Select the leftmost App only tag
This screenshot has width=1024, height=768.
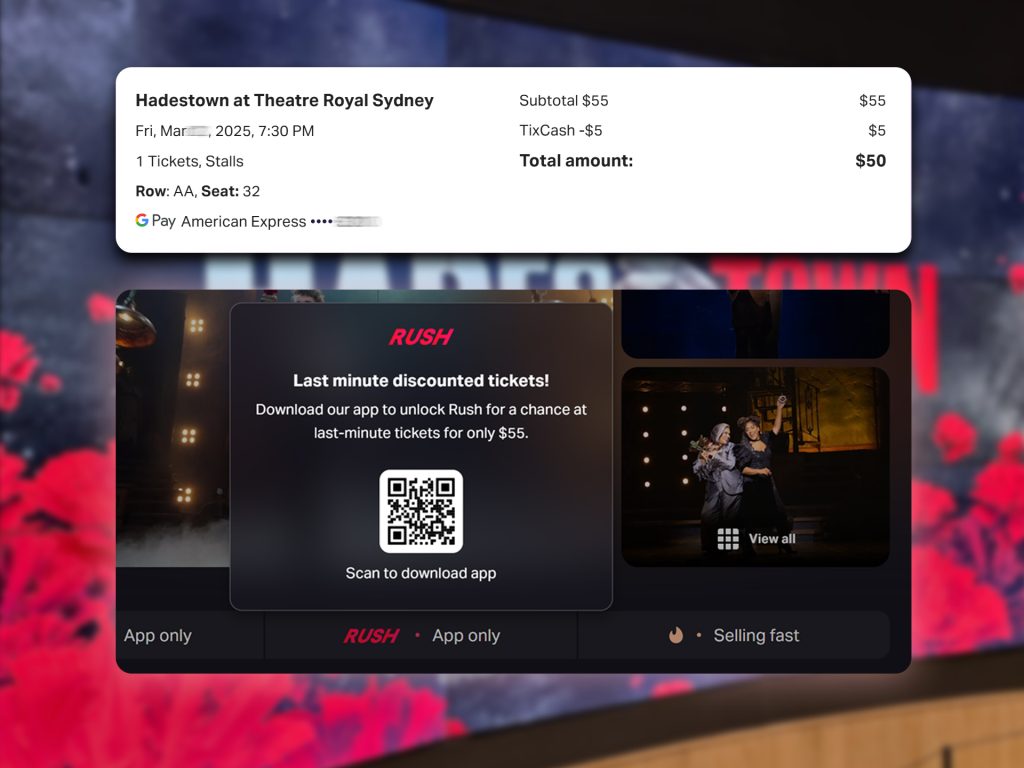tap(190, 635)
